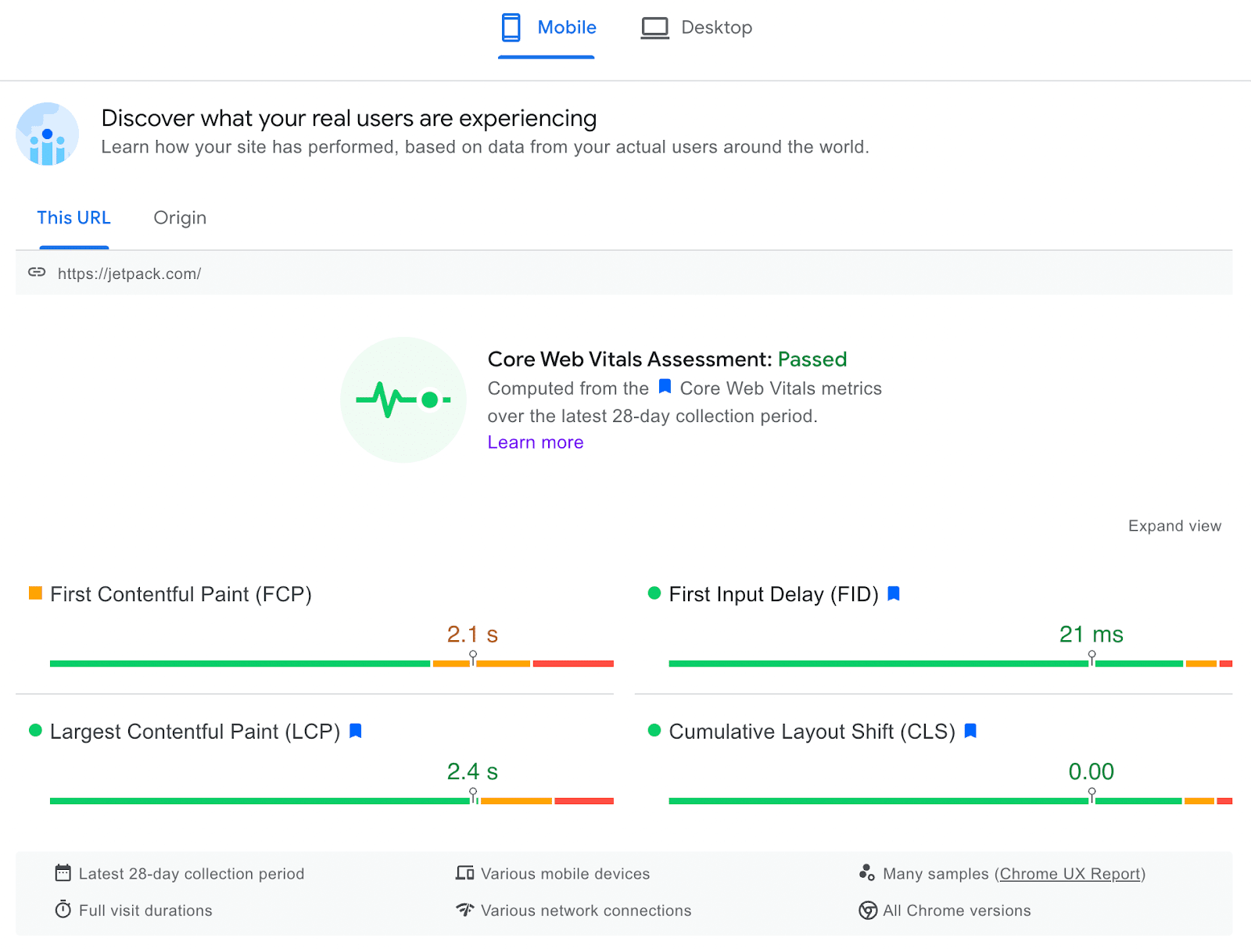This screenshot has width=1251, height=952.
Task: Click the 0.00 CLS value
Action: (1091, 771)
